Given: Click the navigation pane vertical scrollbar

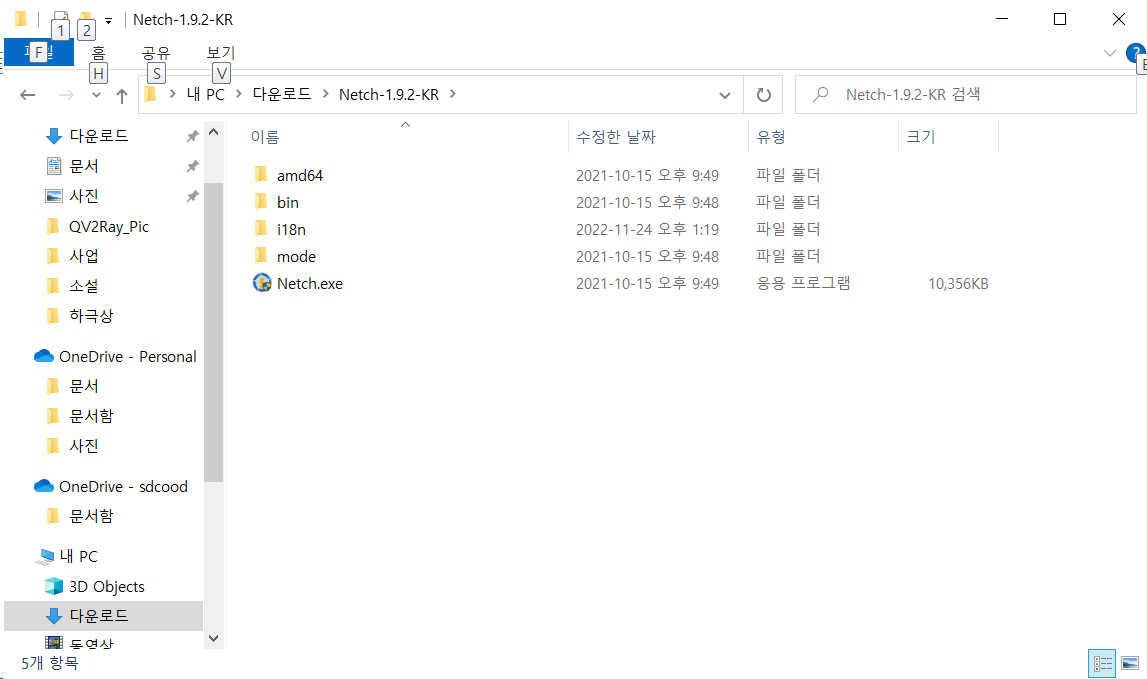Looking at the screenshot, I should click(213, 330).
